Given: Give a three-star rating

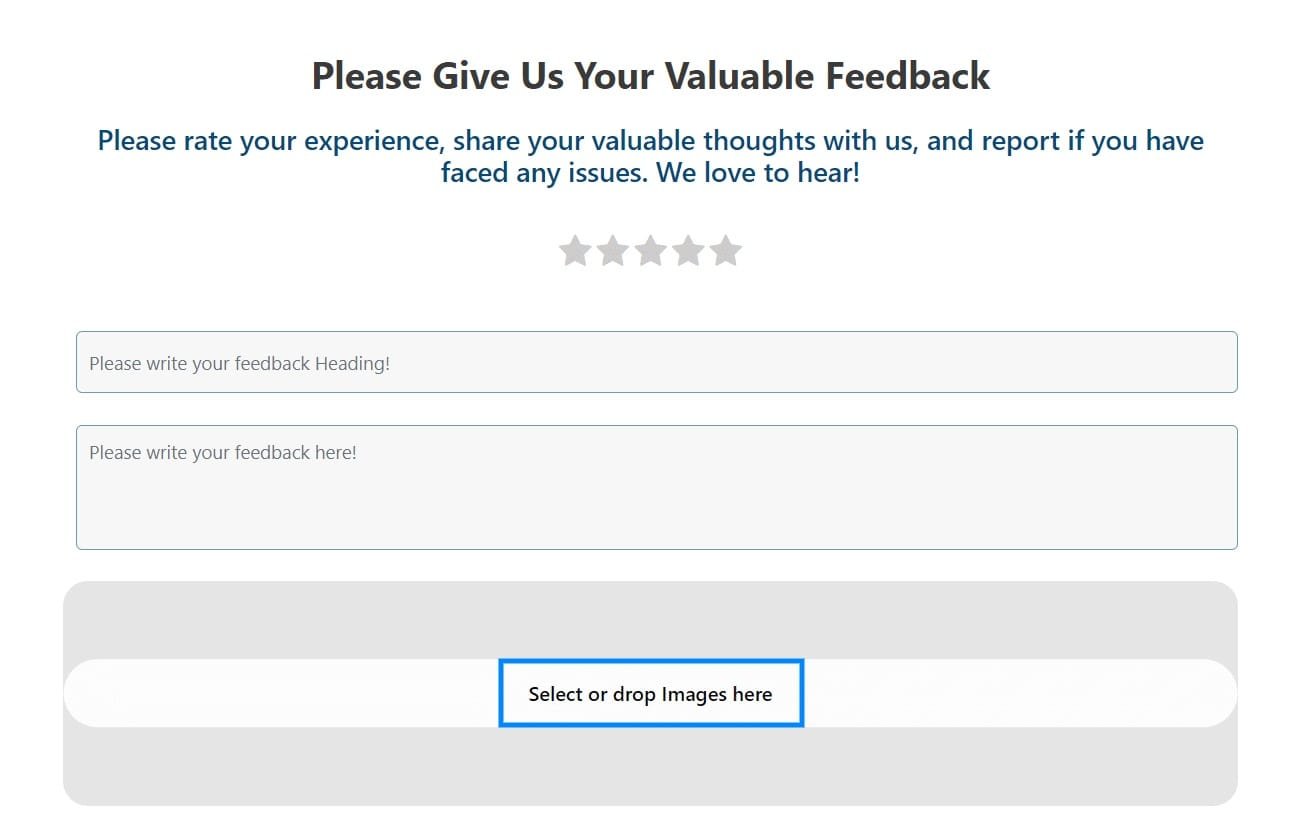Looking at the screenshot, I should tap(650, 251).
